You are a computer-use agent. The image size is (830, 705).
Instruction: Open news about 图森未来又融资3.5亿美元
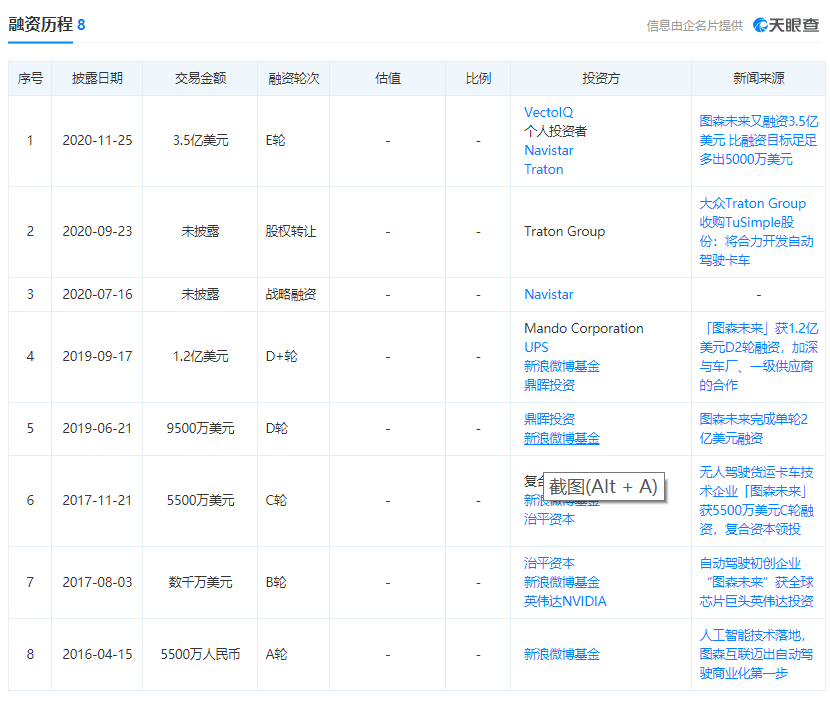tap(759, 140)
